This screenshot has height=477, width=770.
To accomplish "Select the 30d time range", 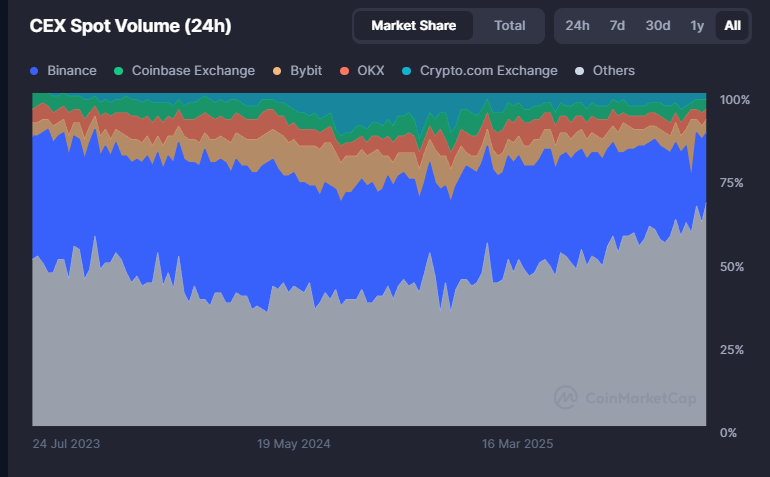I will [658, 26].
